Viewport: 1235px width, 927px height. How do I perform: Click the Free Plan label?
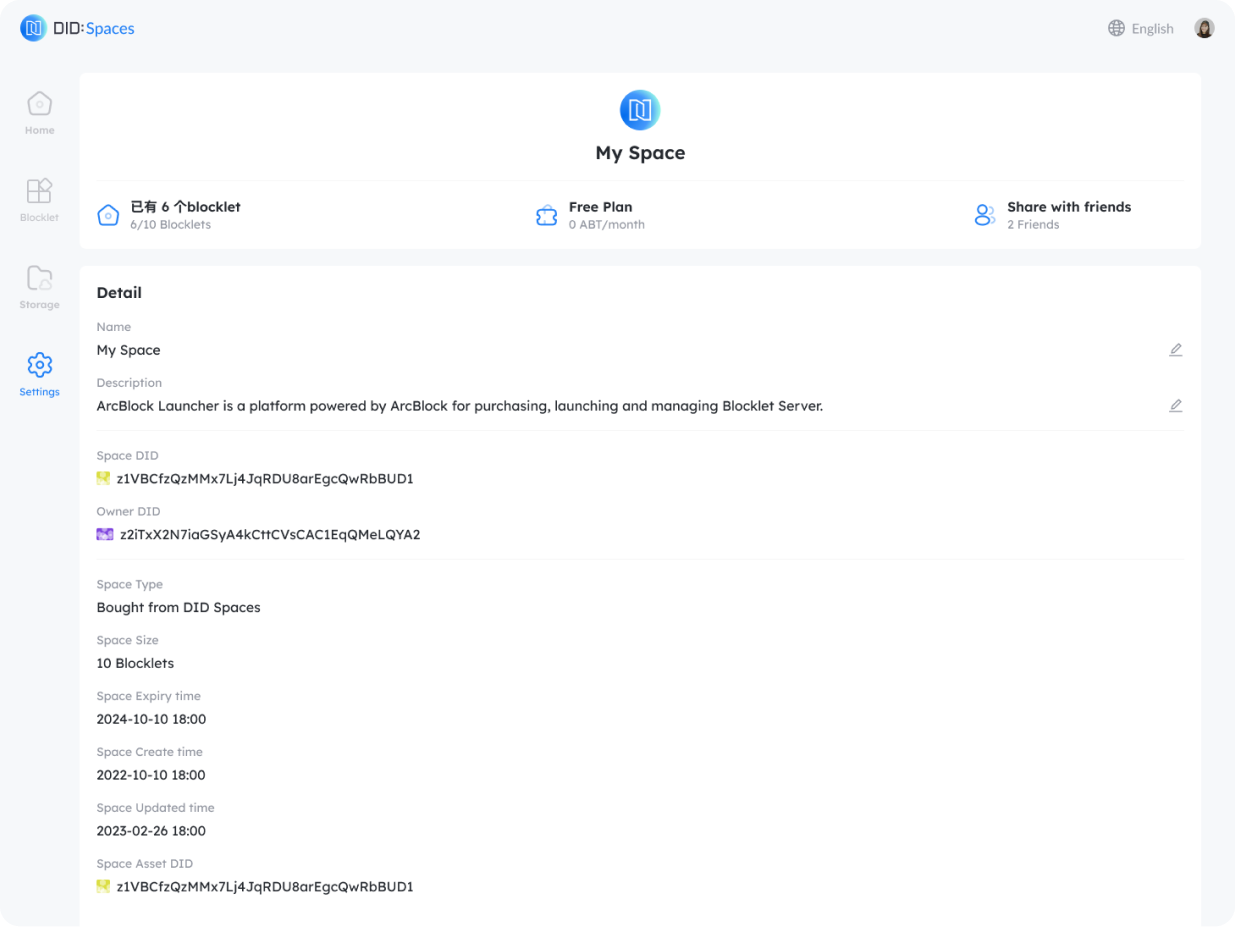click(600, 207)
